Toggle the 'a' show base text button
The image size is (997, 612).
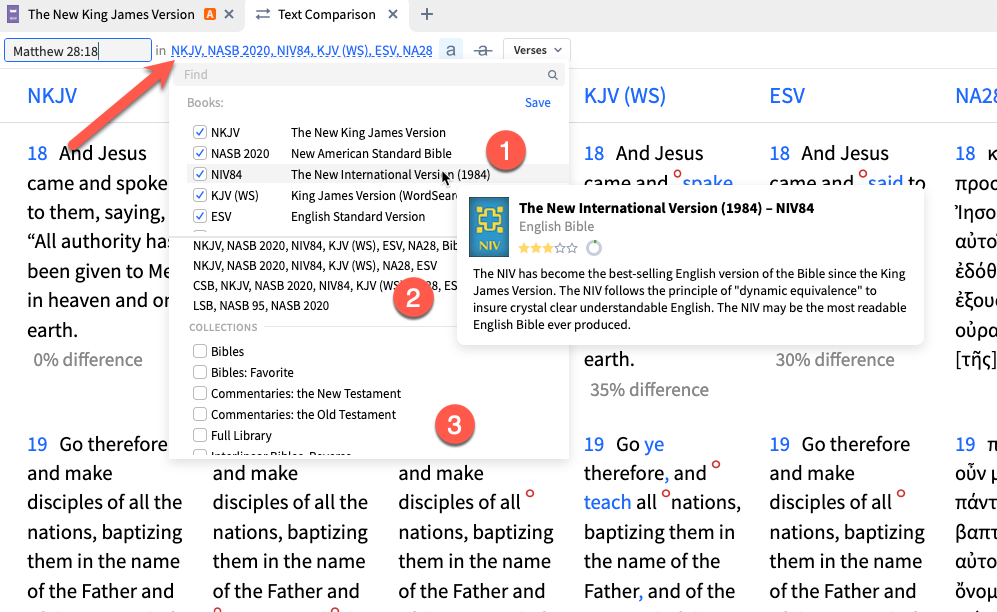tap(450, 50)
